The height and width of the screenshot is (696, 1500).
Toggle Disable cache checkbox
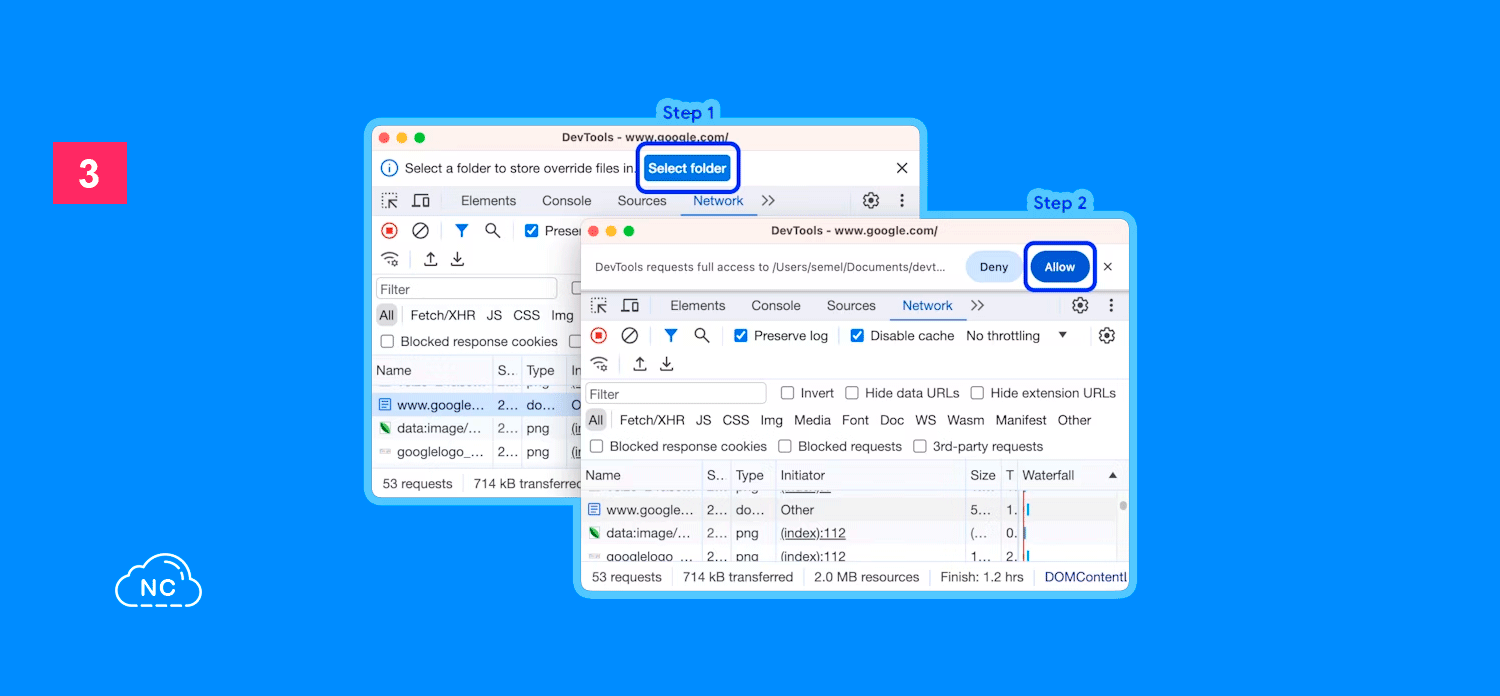(857, 336)
